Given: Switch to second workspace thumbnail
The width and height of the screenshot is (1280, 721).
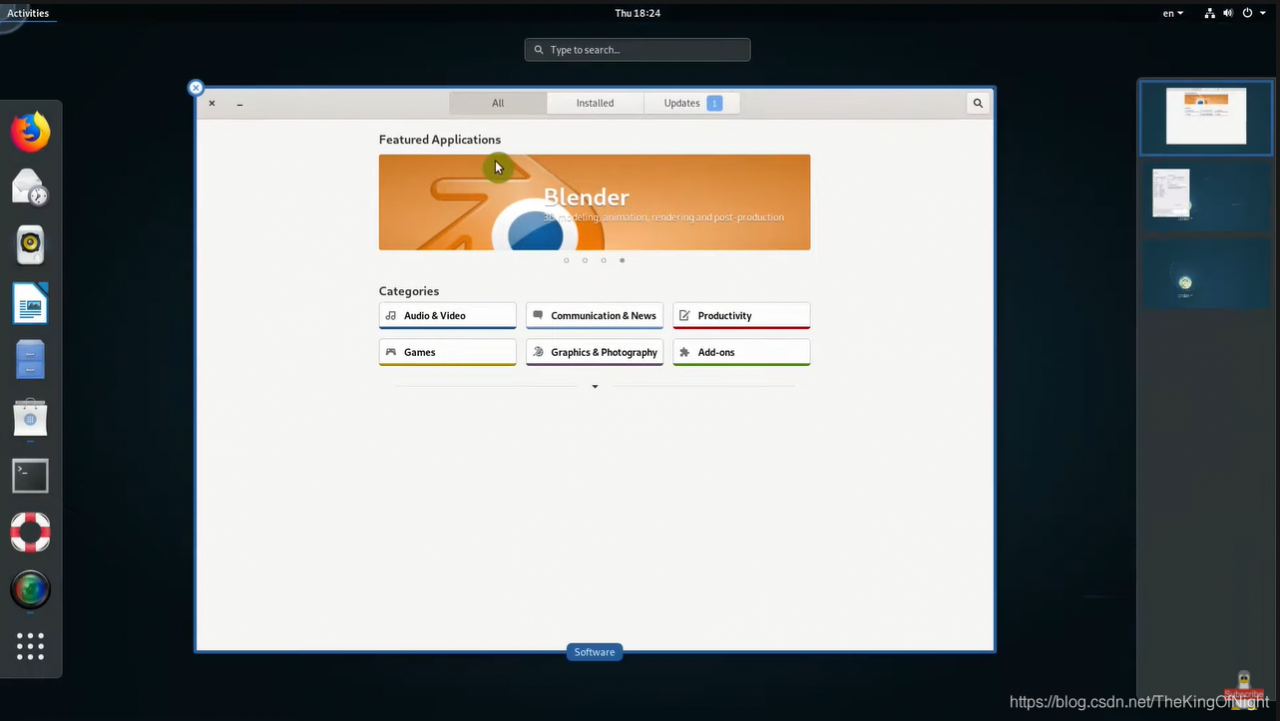Looking at the screenshot, I should (1206, 195).
